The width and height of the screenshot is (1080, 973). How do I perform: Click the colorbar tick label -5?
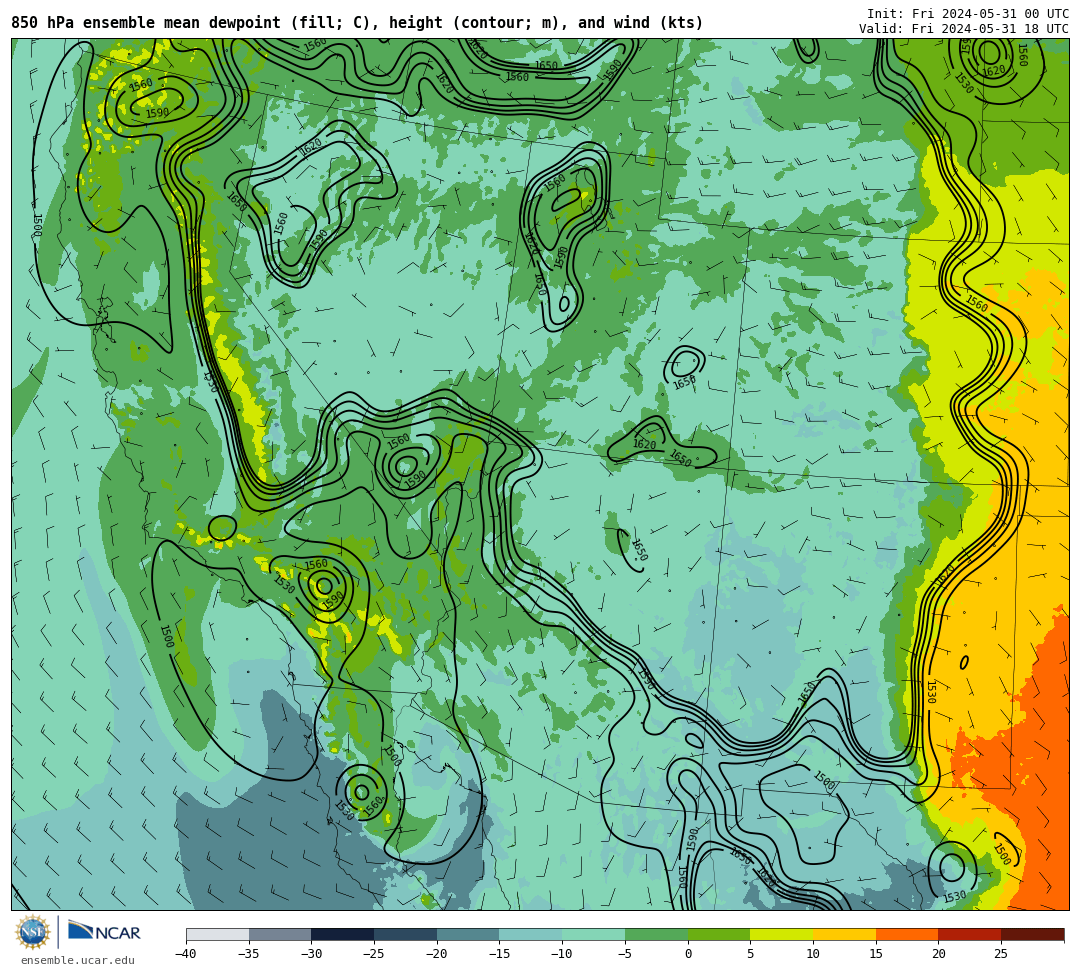tap(624, 954)
